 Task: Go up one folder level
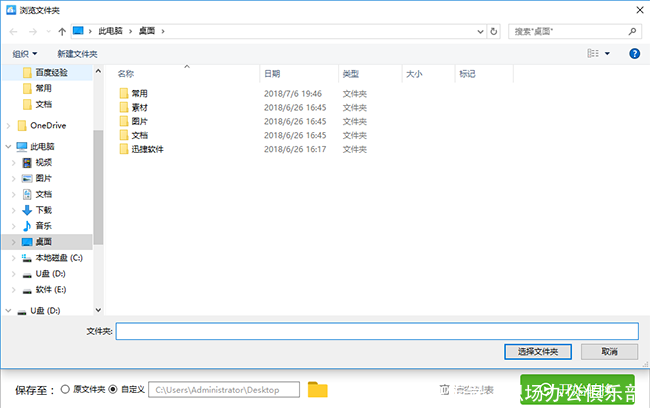point(62,32)
